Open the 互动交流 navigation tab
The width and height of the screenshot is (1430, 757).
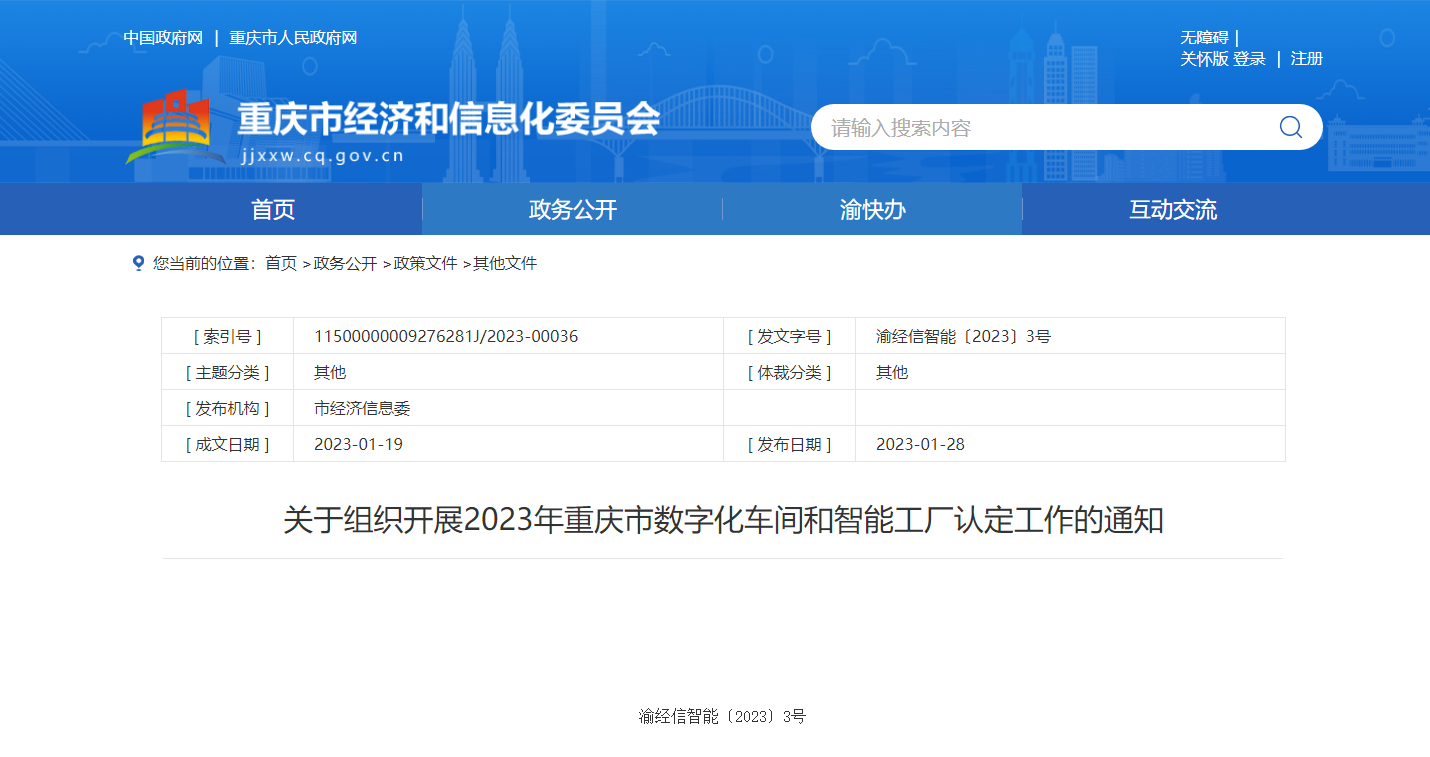[x=1173, y=210]
